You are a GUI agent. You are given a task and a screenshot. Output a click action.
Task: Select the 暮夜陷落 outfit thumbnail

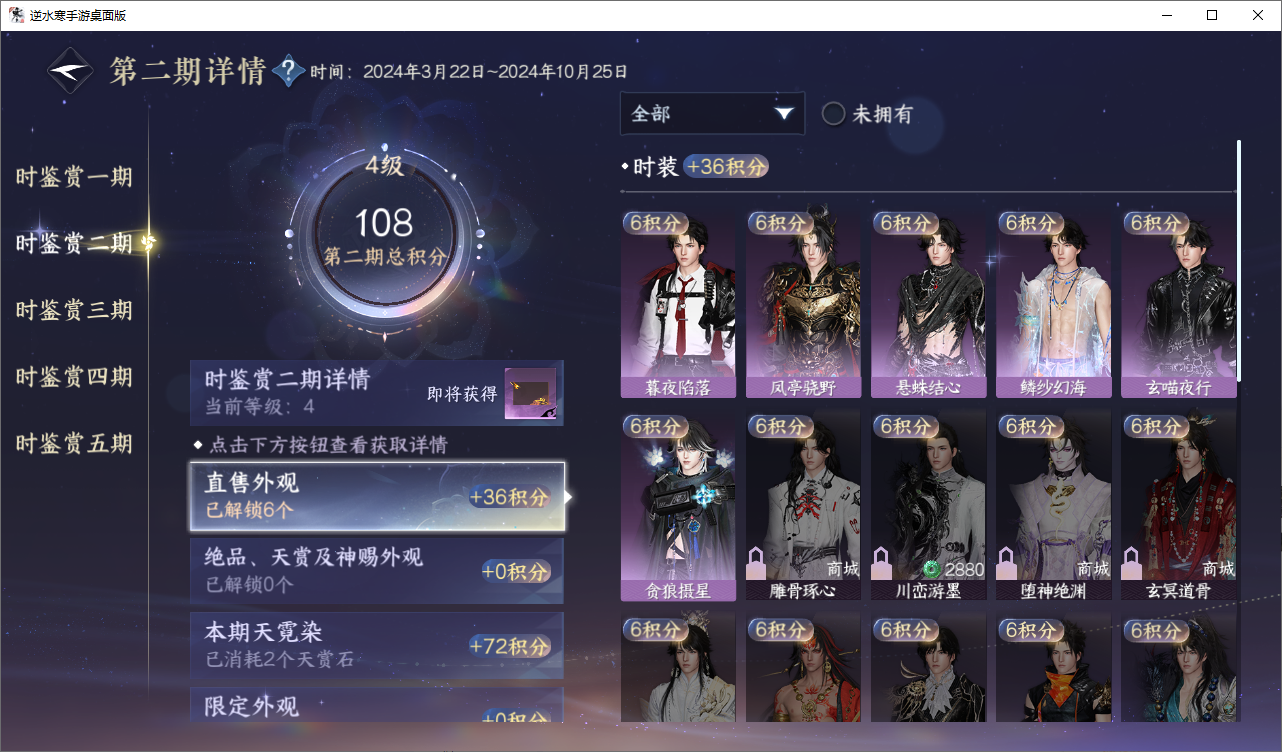pyautogui.click(x=678, y=304)
